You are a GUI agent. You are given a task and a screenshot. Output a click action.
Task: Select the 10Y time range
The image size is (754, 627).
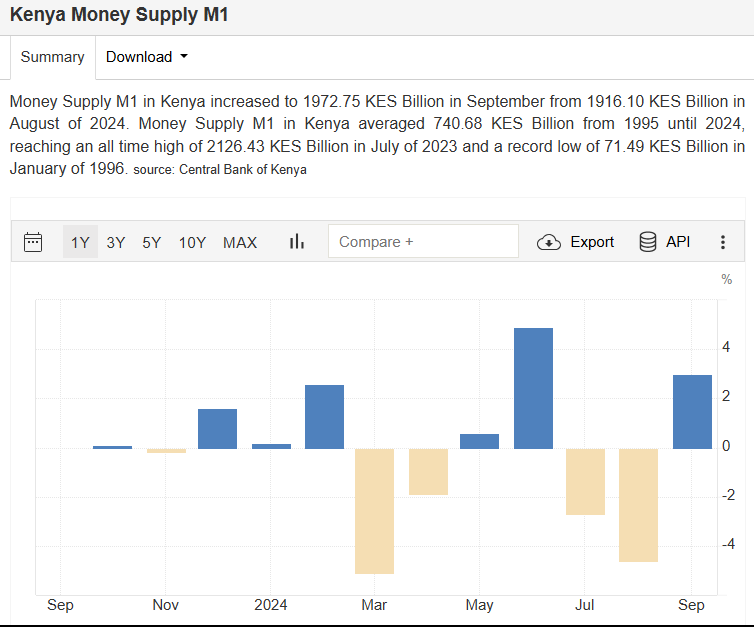[192, 242]
